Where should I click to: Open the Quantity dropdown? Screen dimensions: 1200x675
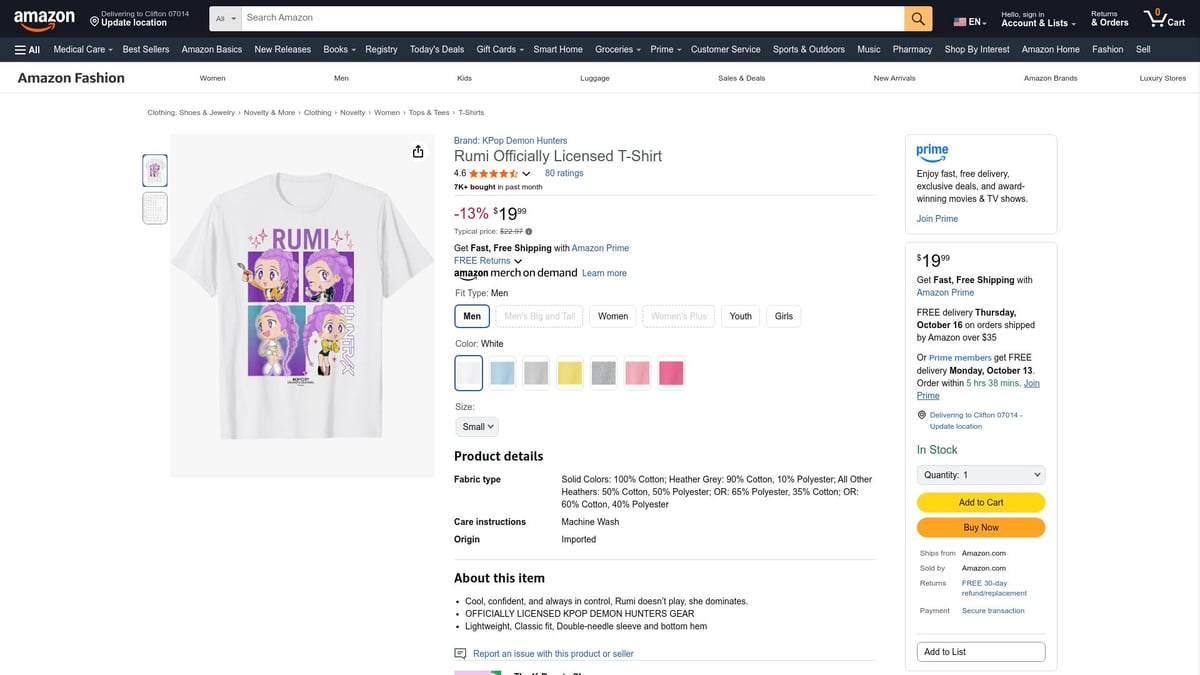click(x=980, y=474)
